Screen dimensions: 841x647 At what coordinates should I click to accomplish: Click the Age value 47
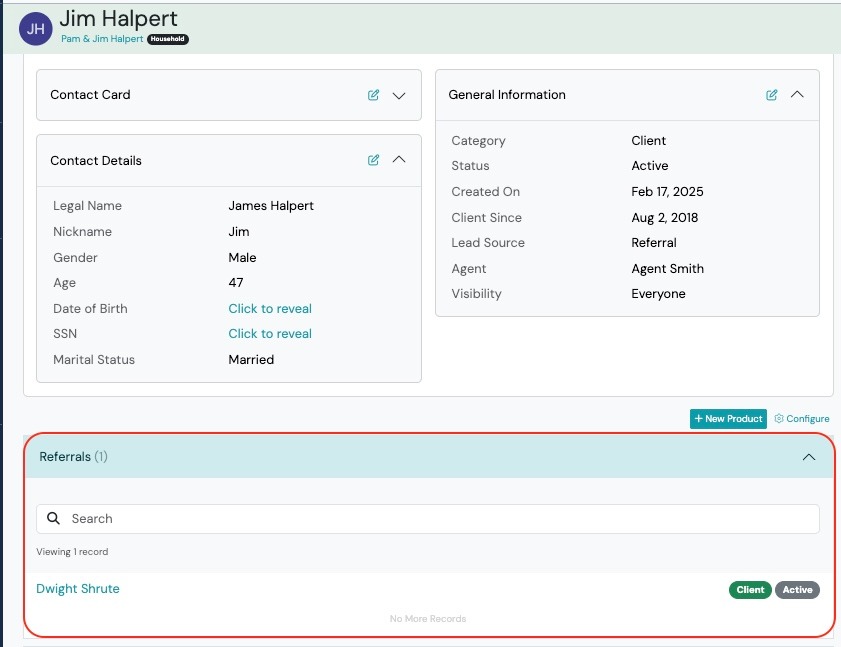tap(235, 283)
